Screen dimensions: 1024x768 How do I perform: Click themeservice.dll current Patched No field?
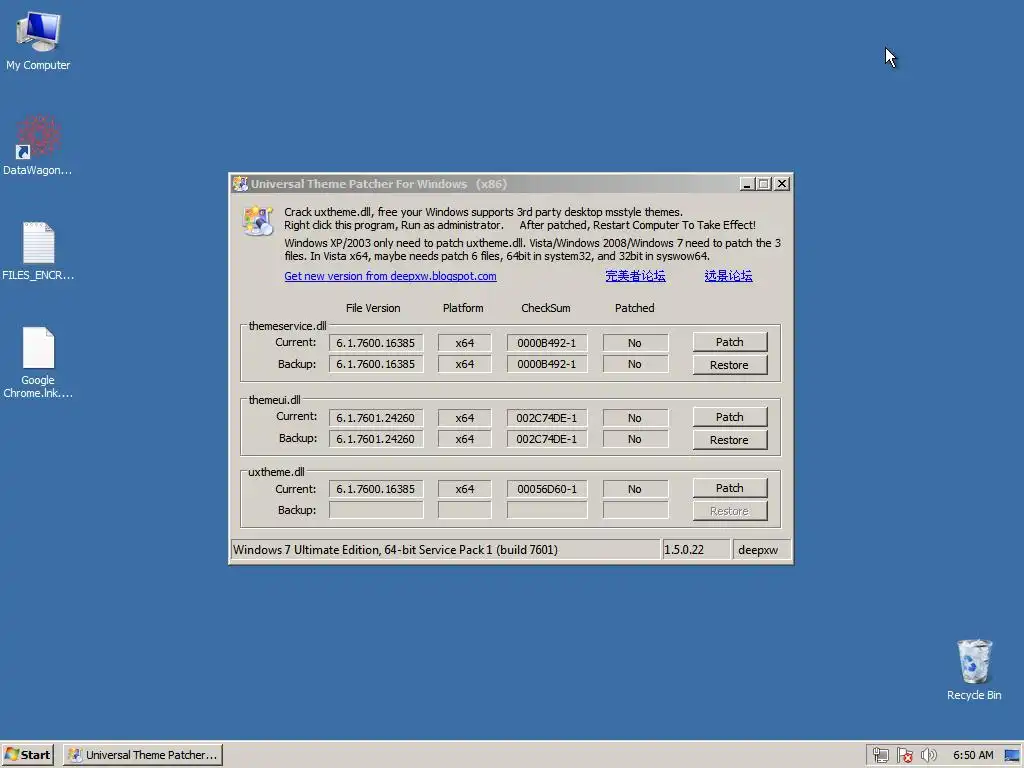pyautogui.click(x=635, y=343)
